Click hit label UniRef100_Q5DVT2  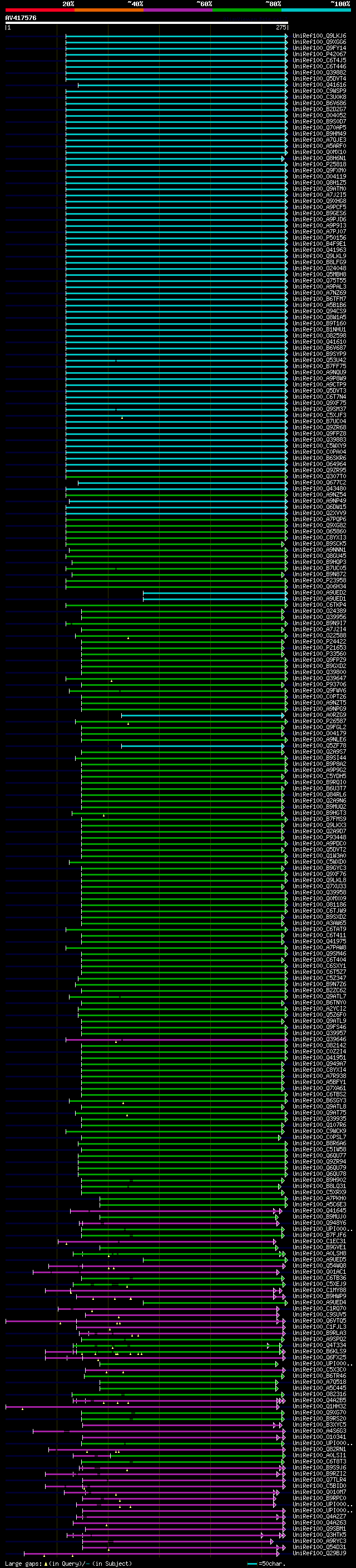click(319, 849)
